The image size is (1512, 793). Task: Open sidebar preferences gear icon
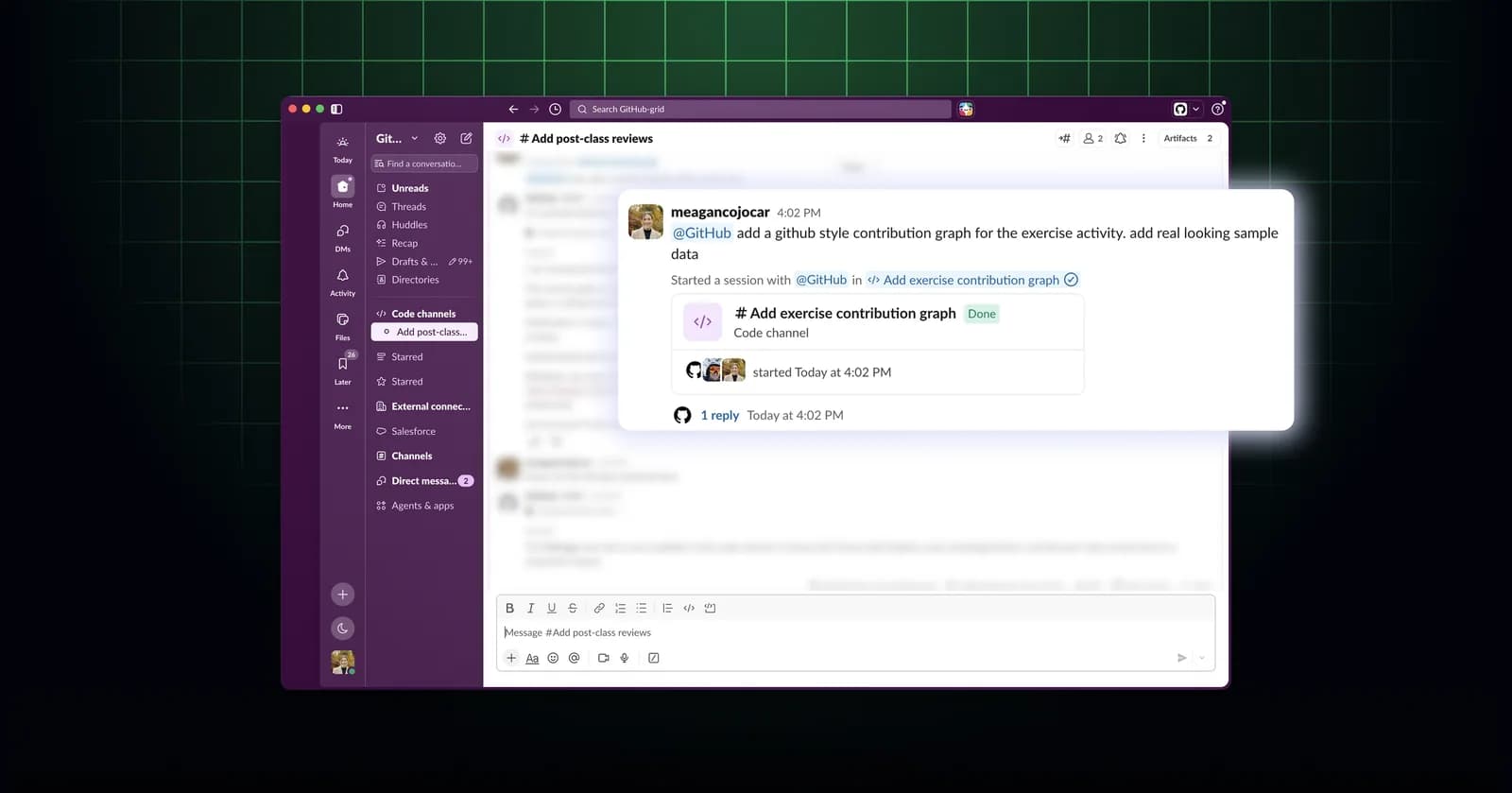tap(440, 138)
